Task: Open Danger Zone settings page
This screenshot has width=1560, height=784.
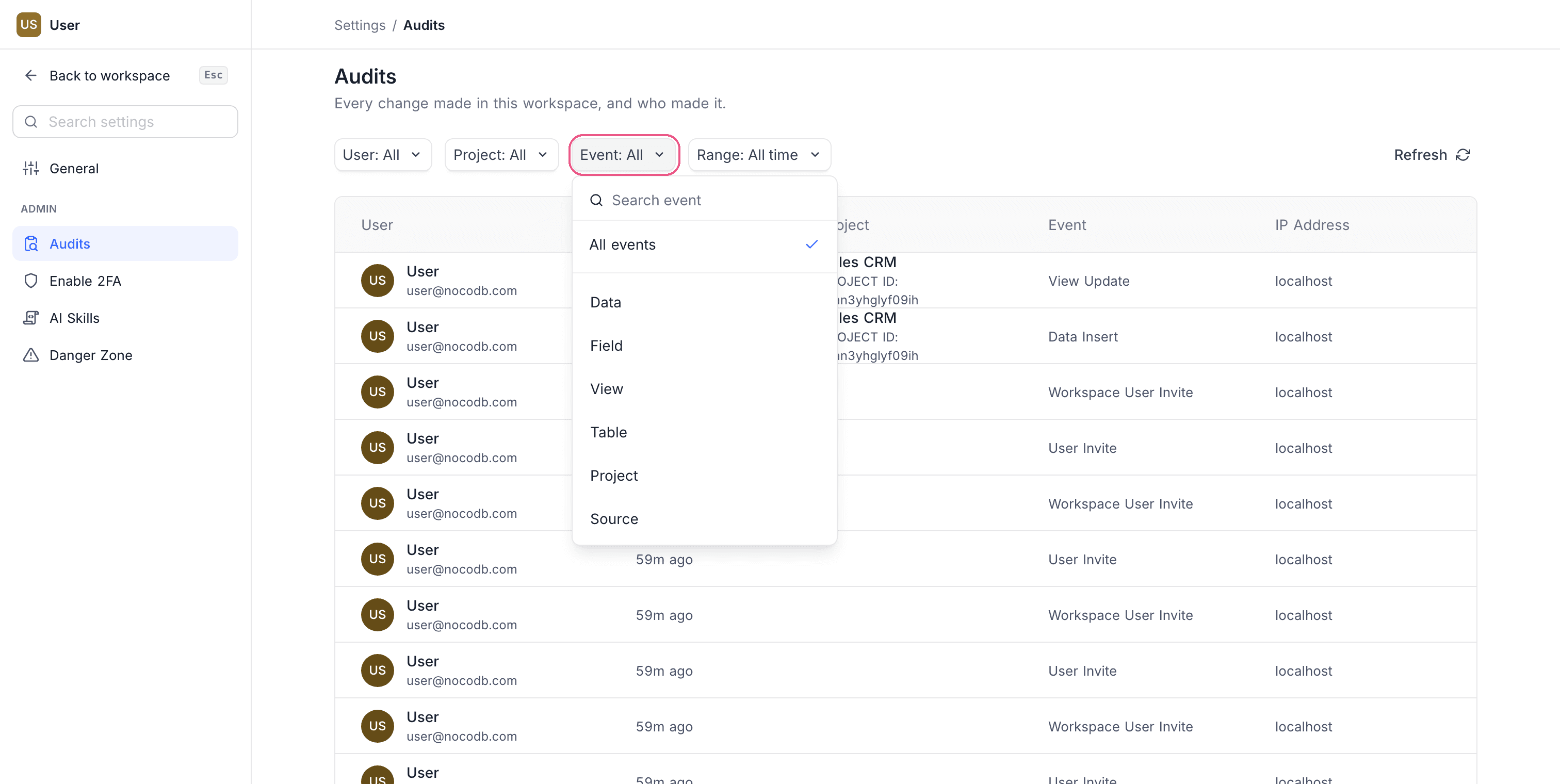Action: pos(125,355)
